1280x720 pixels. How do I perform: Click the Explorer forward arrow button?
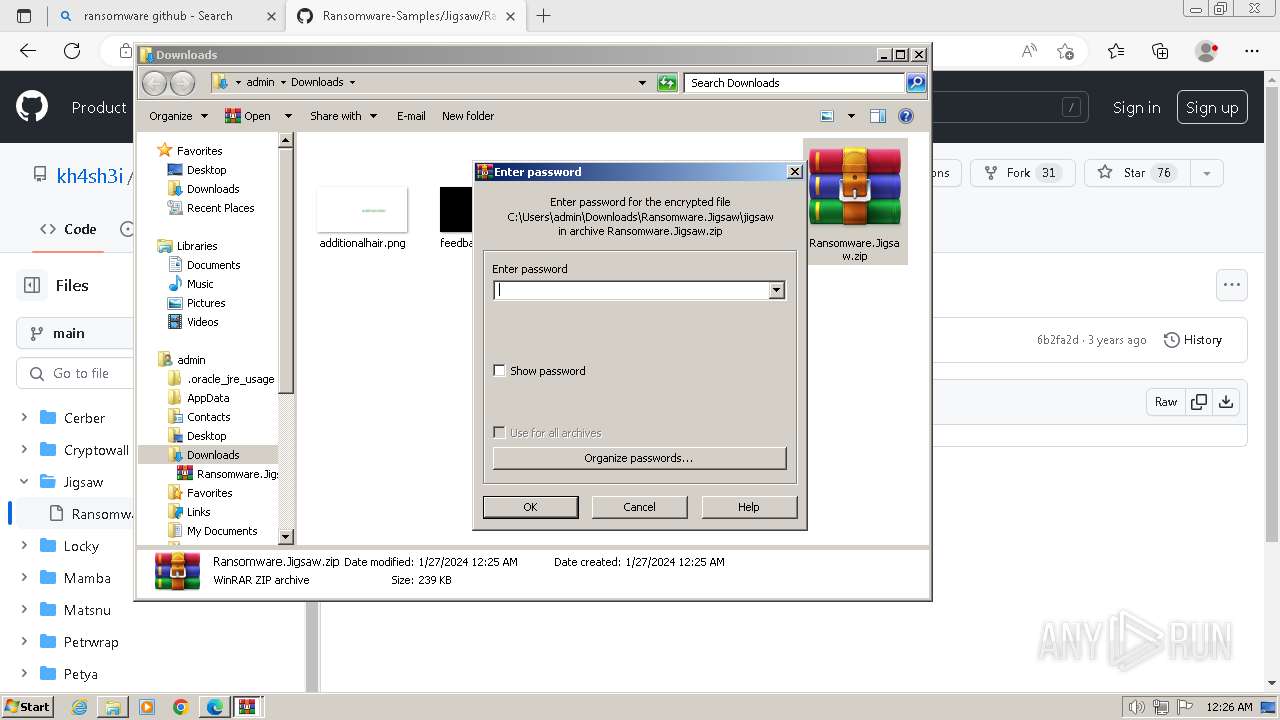182,83
